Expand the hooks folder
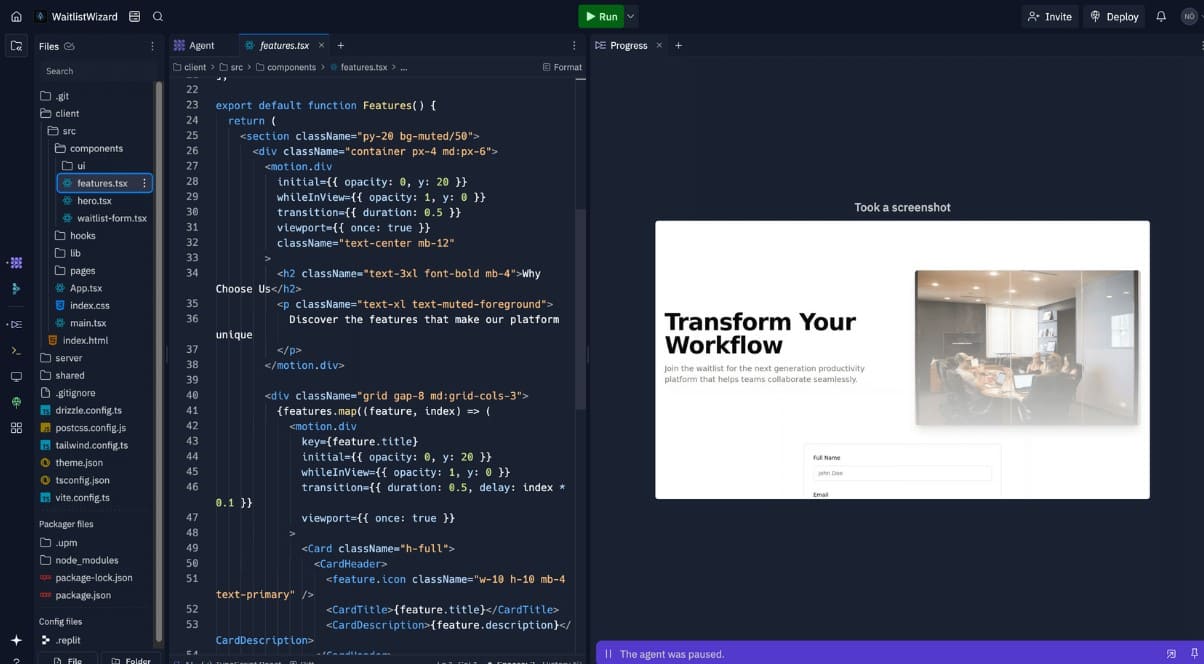This screenshot has width=1204, height=664. [x=82, y=236]
